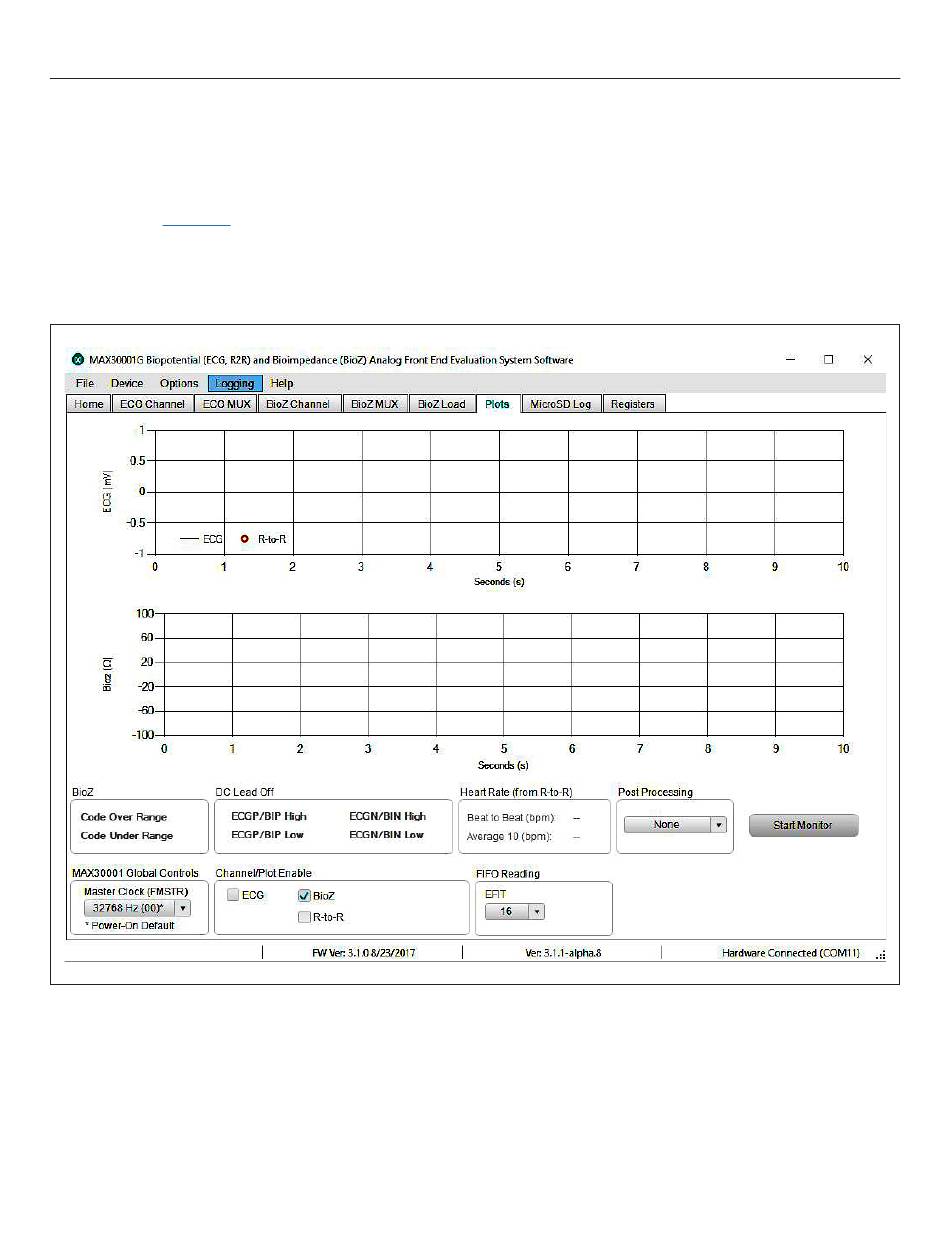The image size is (950, 1254).
Task: Maximize the evaluation software window
Action: point(829,360)
